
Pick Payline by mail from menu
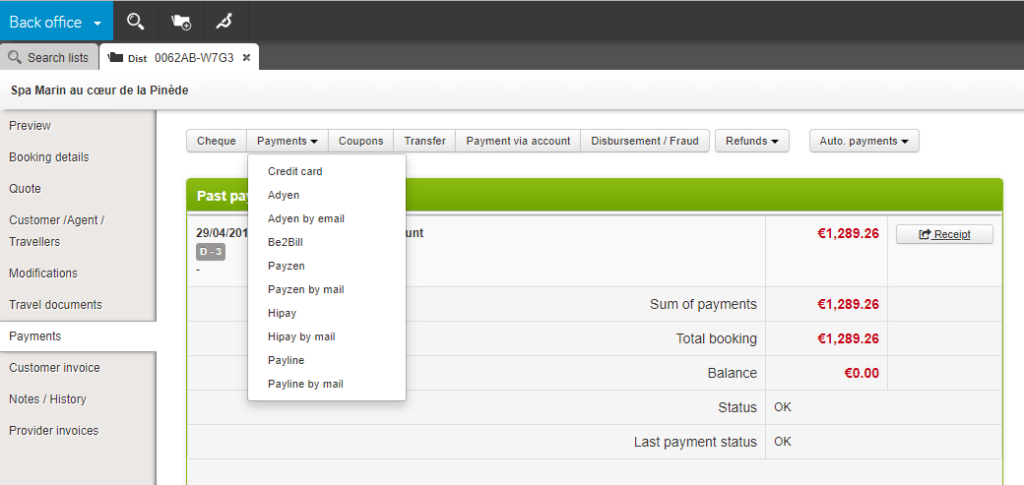(x=305, y=384)
